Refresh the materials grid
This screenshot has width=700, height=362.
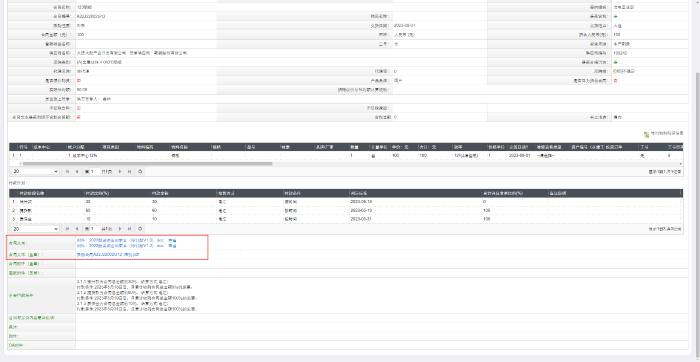click(x=141, y=171)
